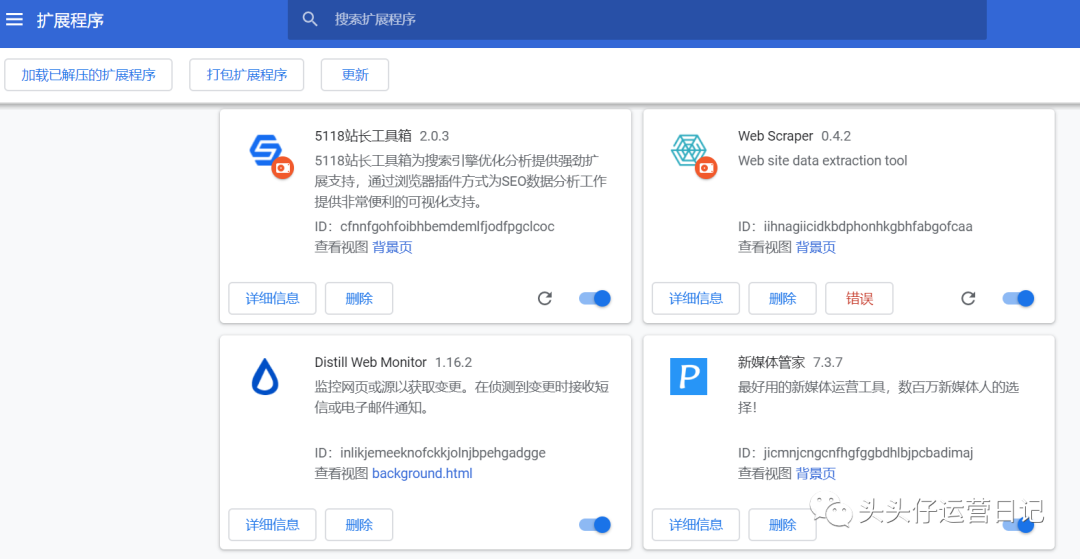
Task: Disable the Distill Web Monitor toggle
Action: click(595, 525)
